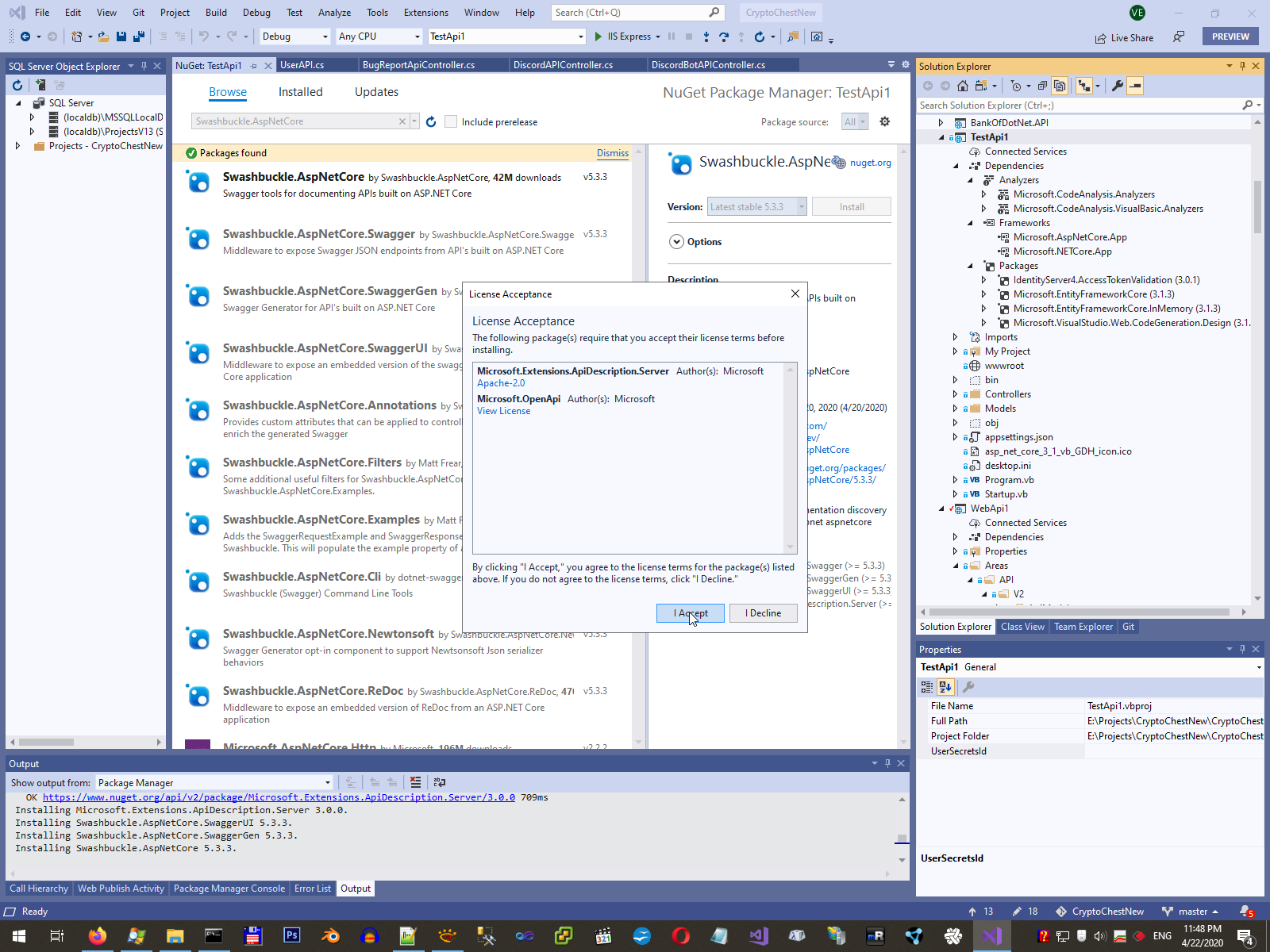Dismiss the Packages found notification
1270x952 pixels.
click(x=613, y=153)
